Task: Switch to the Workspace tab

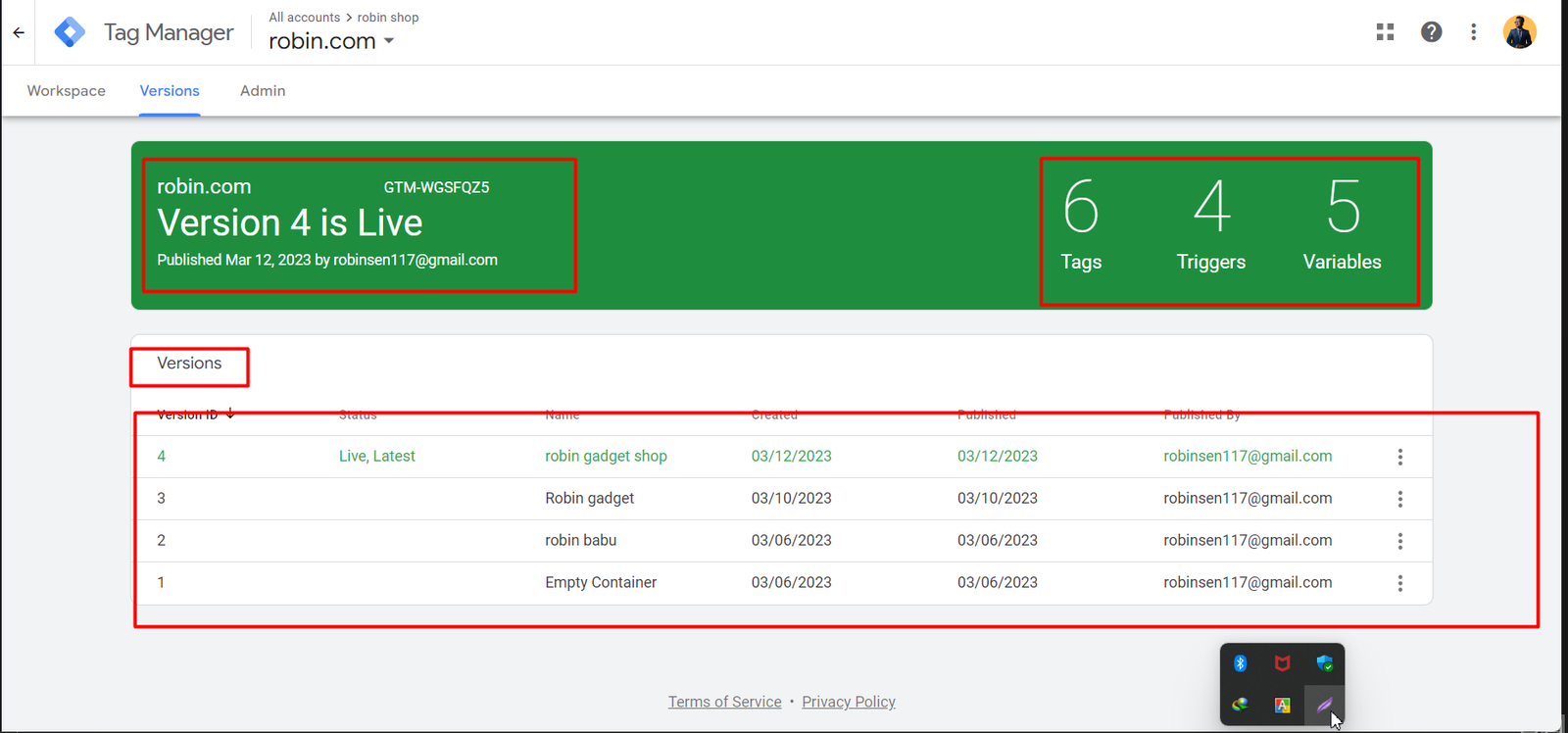Action: point(67,91)
